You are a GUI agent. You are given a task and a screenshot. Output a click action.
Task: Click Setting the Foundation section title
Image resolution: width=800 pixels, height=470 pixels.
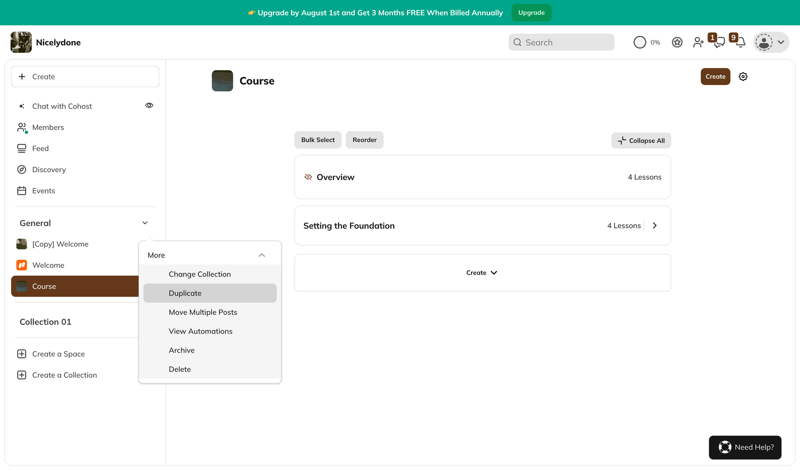pyautogui.click(x=349, y=226)
